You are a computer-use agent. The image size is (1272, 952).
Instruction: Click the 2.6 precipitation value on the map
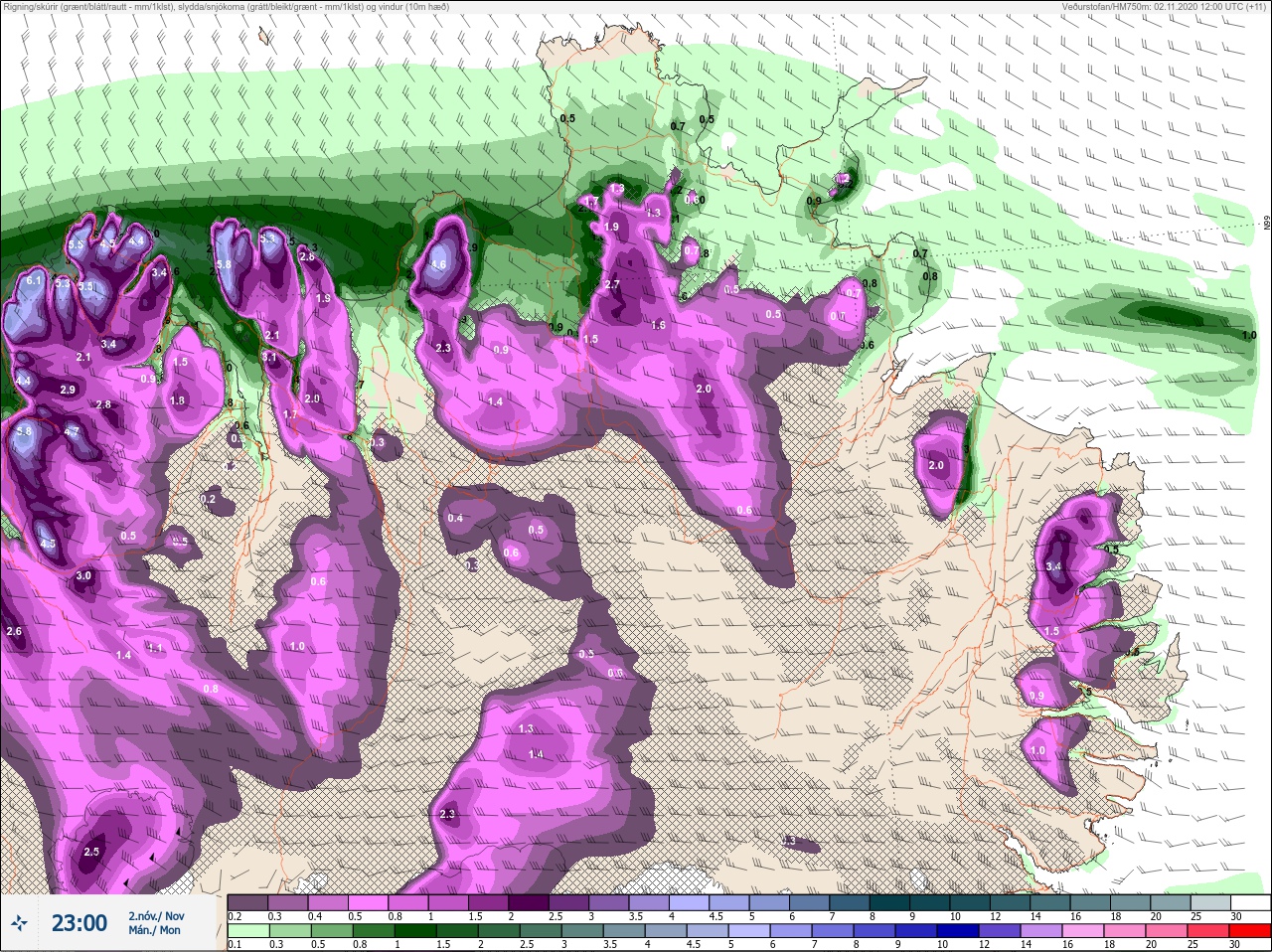click(x=14, y=631)
